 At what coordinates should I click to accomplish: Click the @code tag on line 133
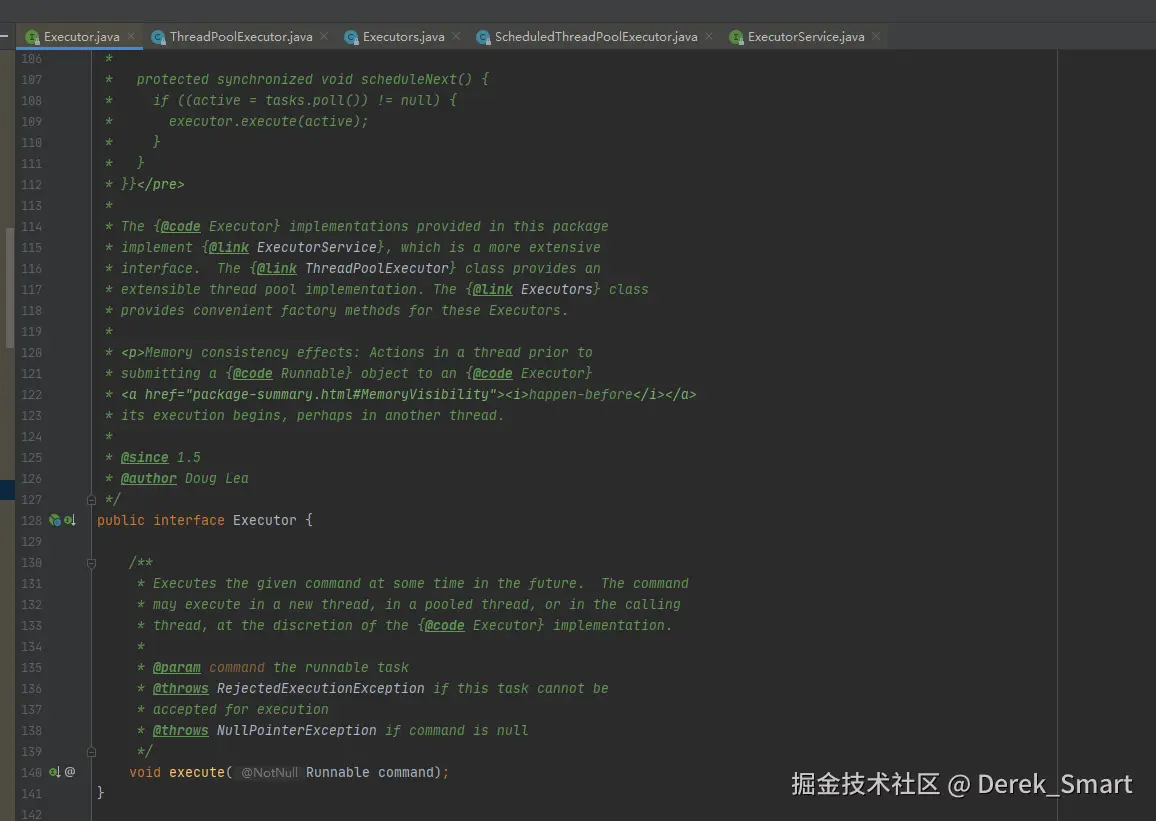click(x=445, y=626)
